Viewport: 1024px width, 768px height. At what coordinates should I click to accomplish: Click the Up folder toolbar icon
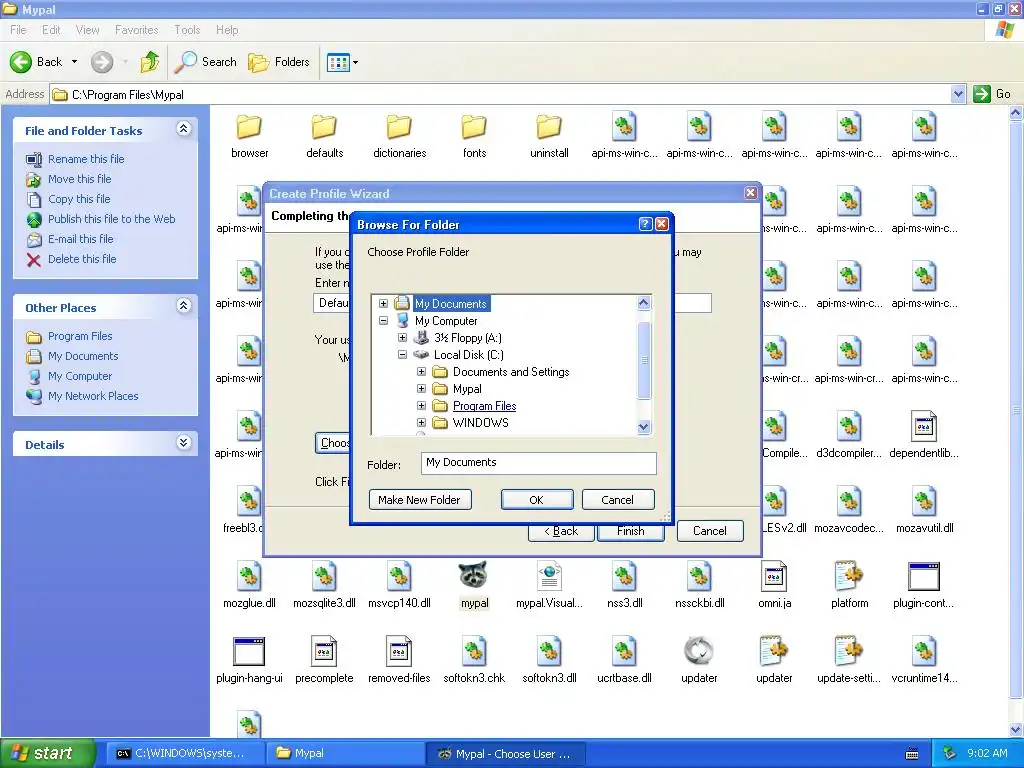150,62
